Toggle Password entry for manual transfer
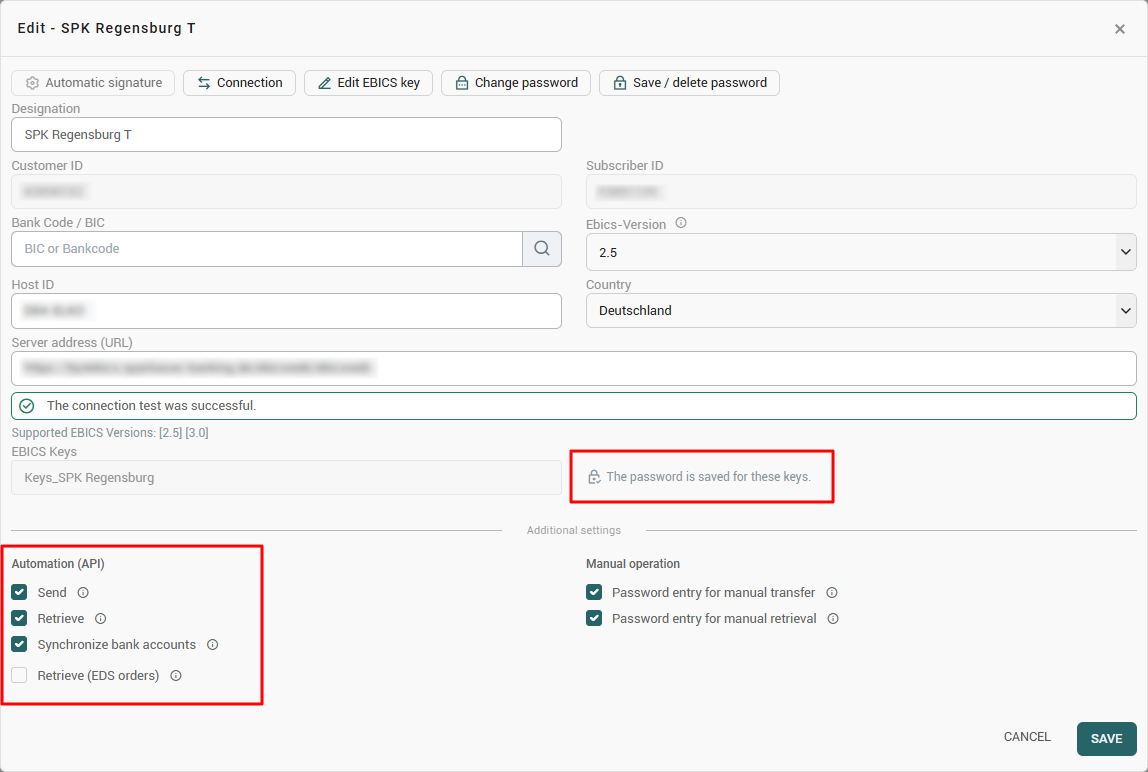This screenshot has height=772, width=1148. pyautogui.click(x=594, y=592)
